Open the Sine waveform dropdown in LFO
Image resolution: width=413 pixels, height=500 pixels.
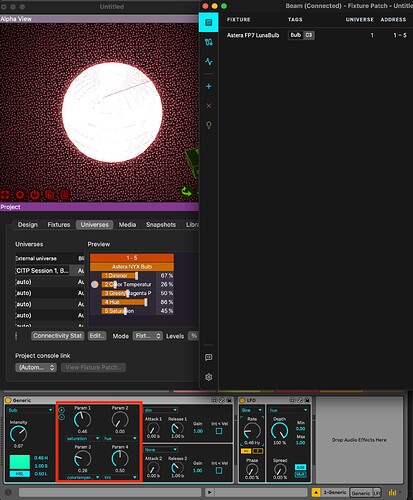click(252, 410)
